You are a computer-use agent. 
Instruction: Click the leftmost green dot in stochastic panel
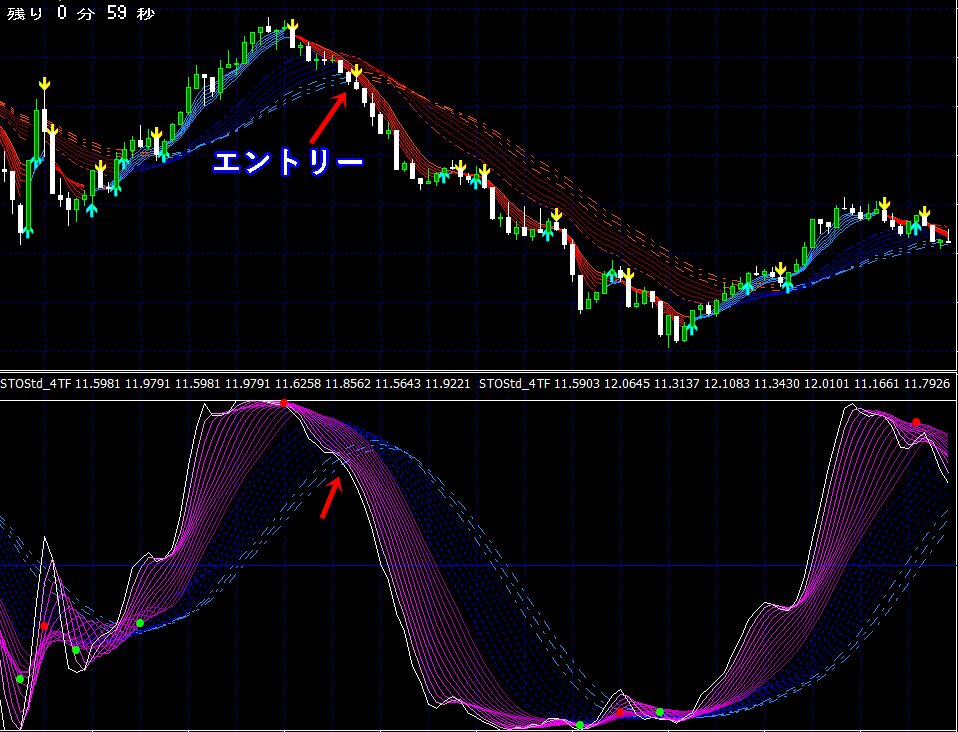(19, 679)
